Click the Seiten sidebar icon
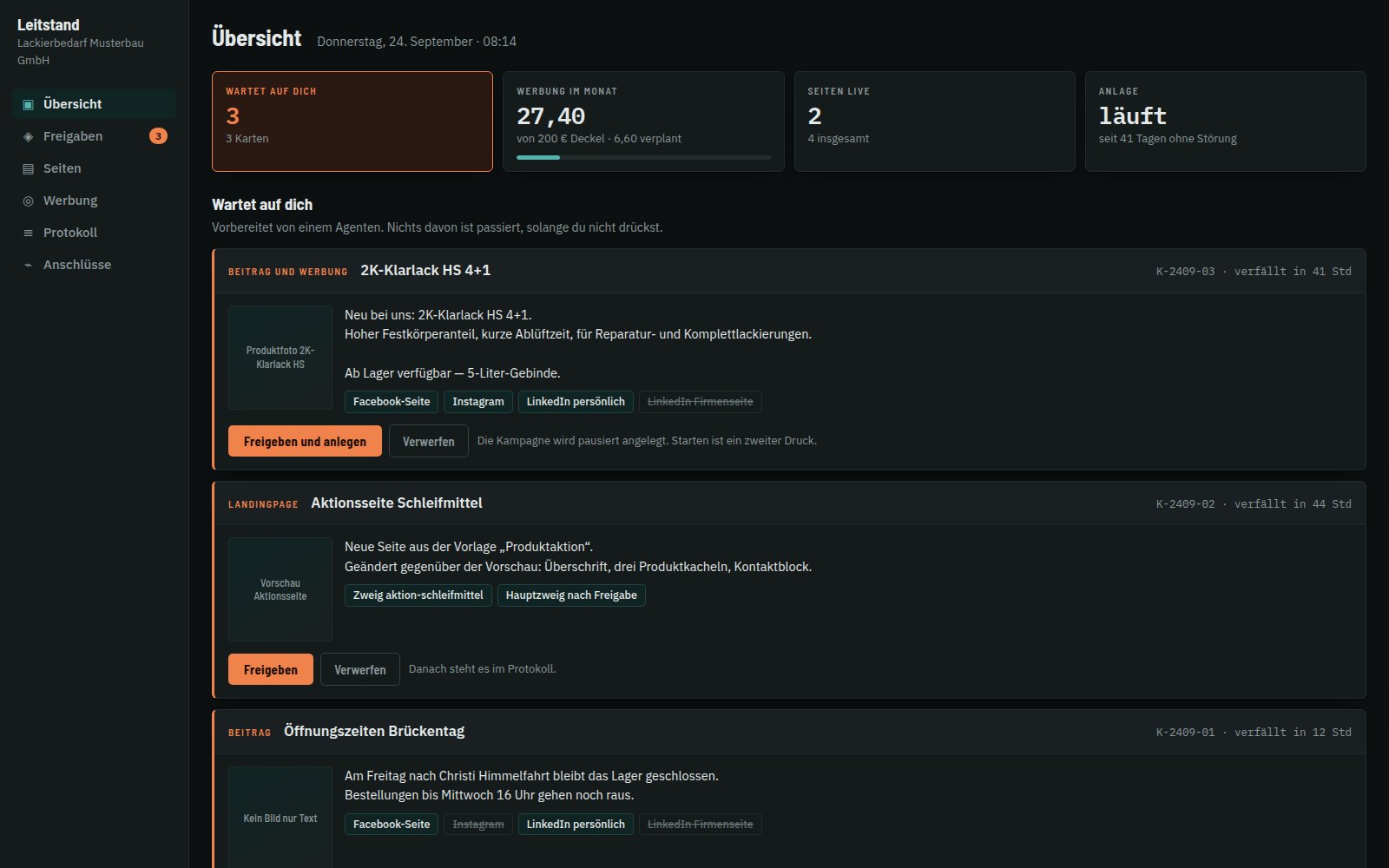 click(x=28, y=168)
